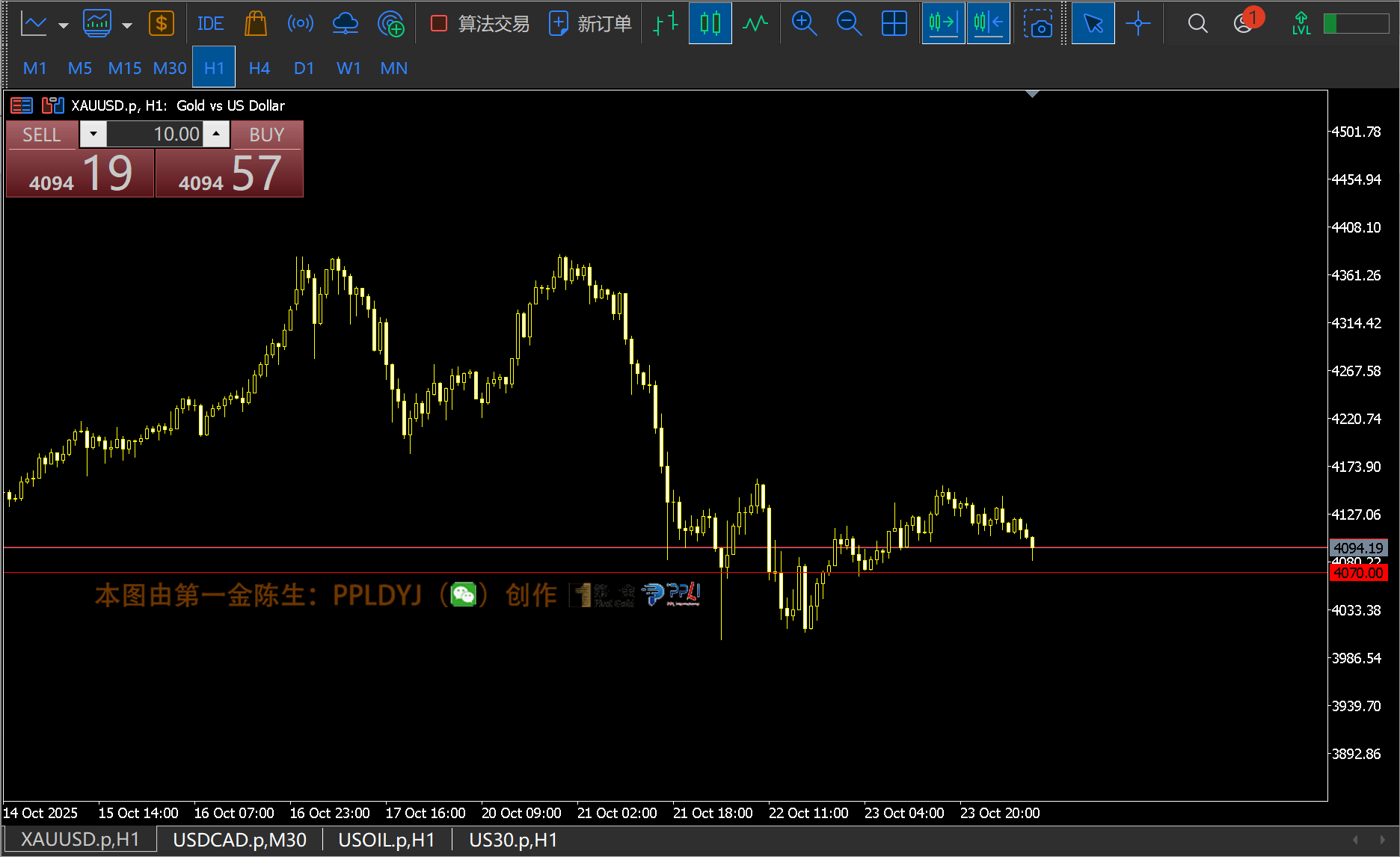The image size is (1400, 857).
Task: Expand the chart type dropdown arrow
Action: point(64,25)
